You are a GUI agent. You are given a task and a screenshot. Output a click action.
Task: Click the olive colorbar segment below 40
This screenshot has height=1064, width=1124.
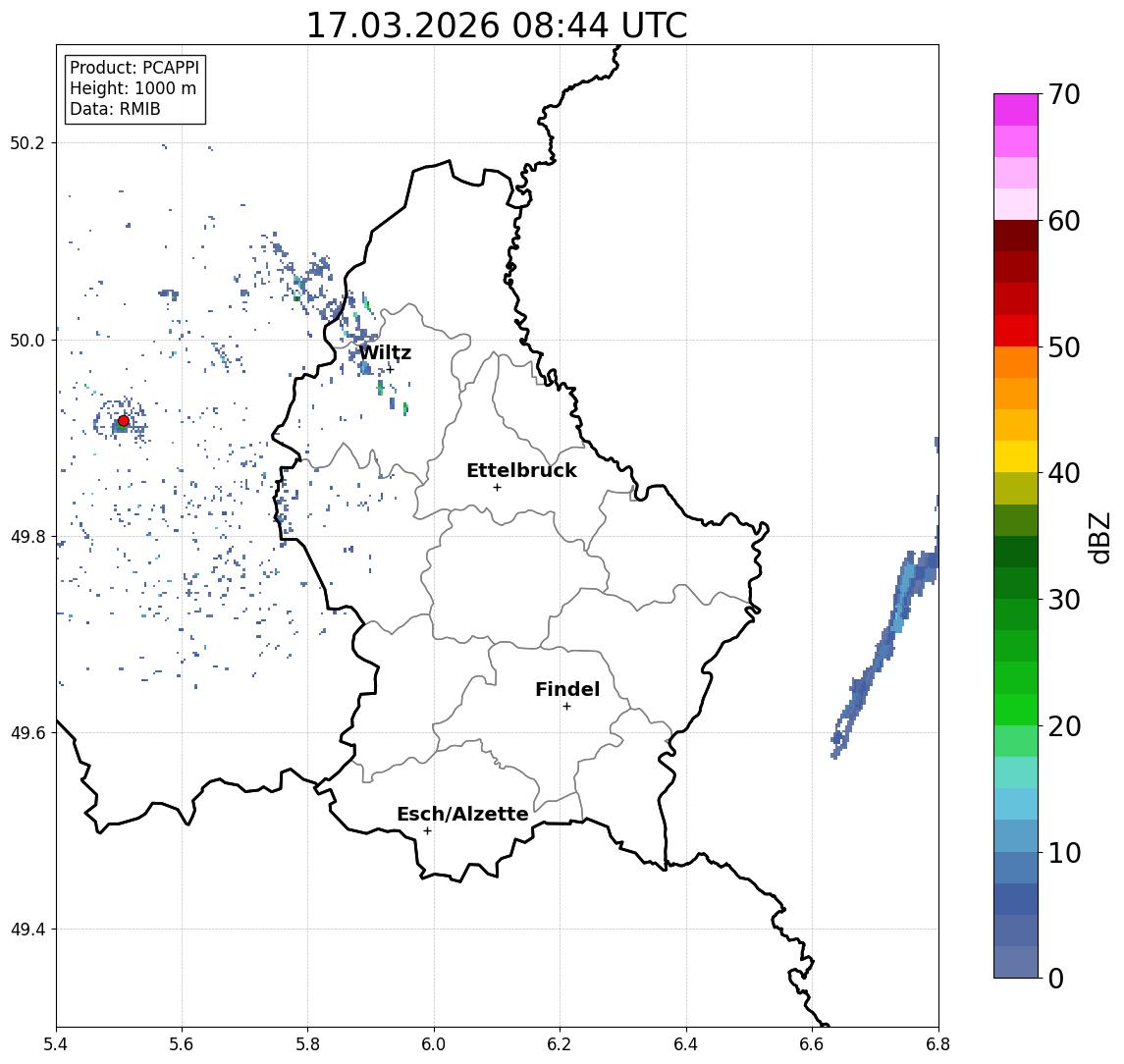tap(1016, 488)
